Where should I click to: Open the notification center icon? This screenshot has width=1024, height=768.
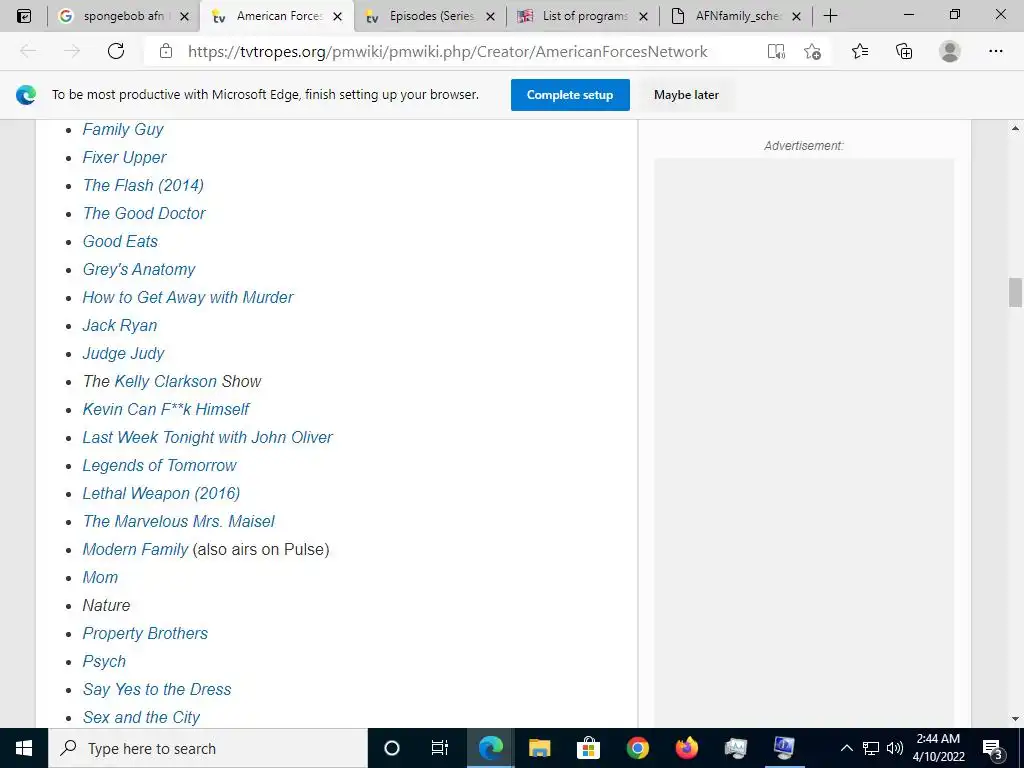[993, 748]
